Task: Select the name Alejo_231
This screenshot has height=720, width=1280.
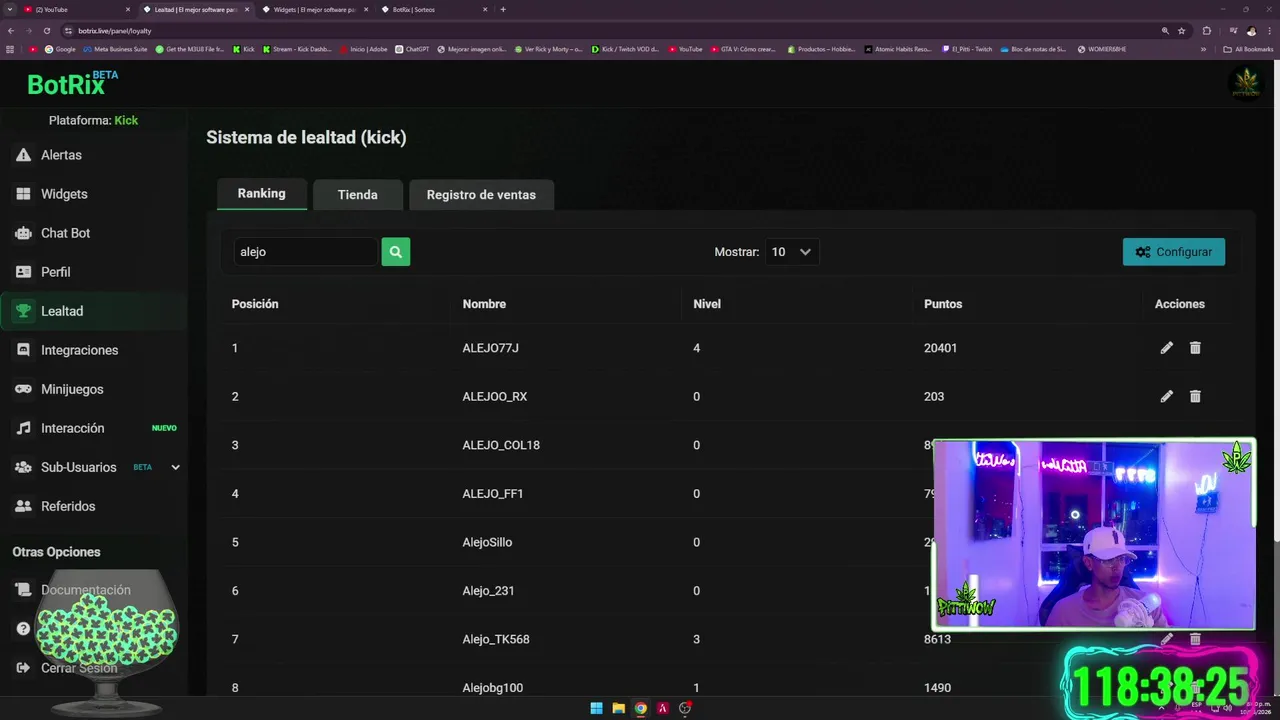Action: [x=488, y=591]
